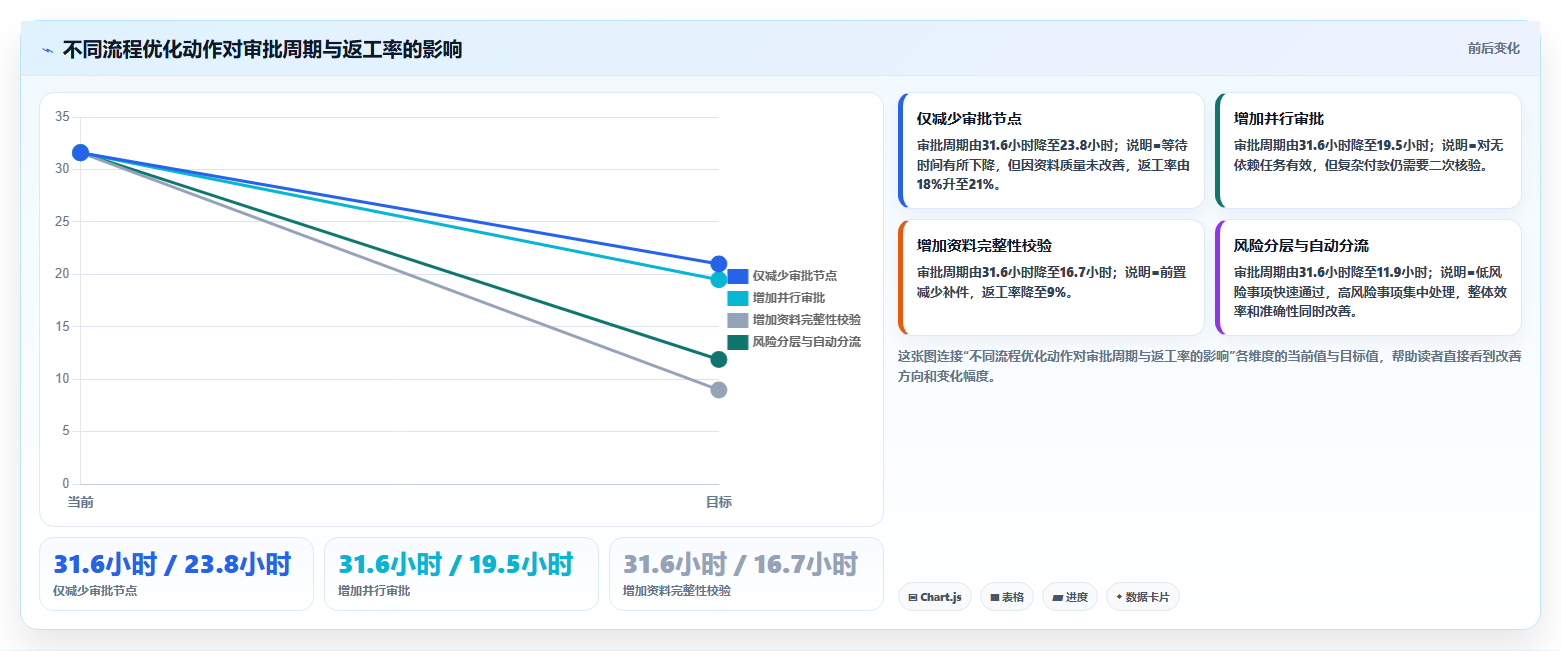This screenshot has width=1561, height=651.
Task: Click the cyan 目标 data point near 19.5
Action: coord(718,280)
